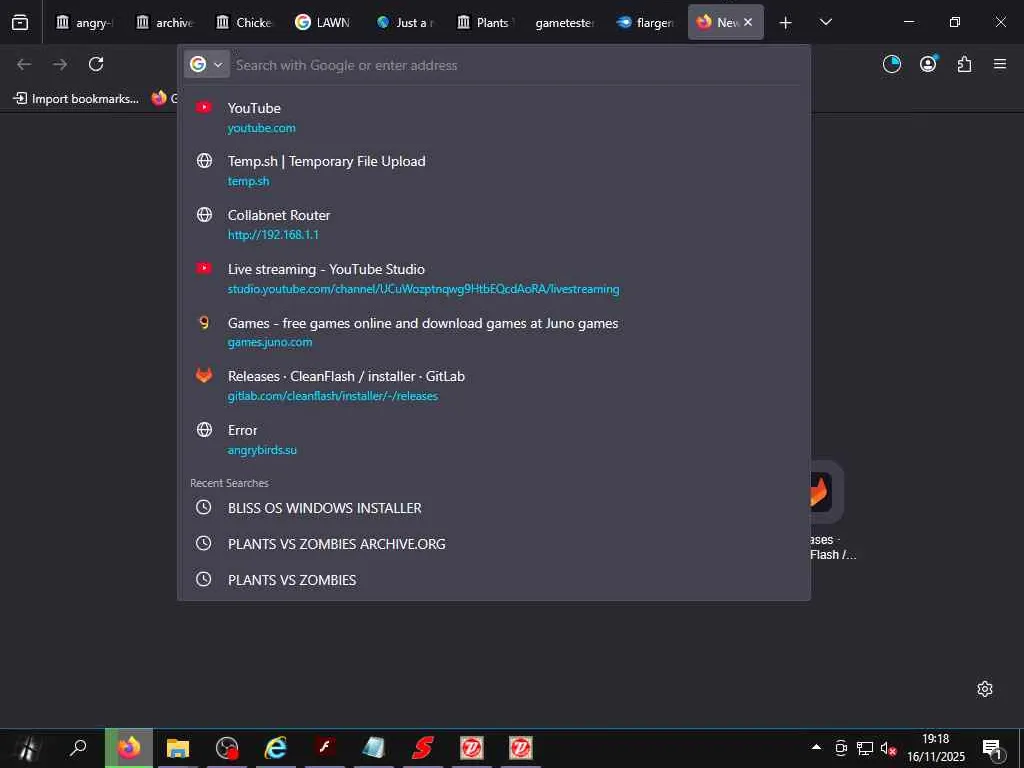Viewport: 1024px width, 768px height.
Task: Select the Juno games suggestion
Action: point(494,332)
